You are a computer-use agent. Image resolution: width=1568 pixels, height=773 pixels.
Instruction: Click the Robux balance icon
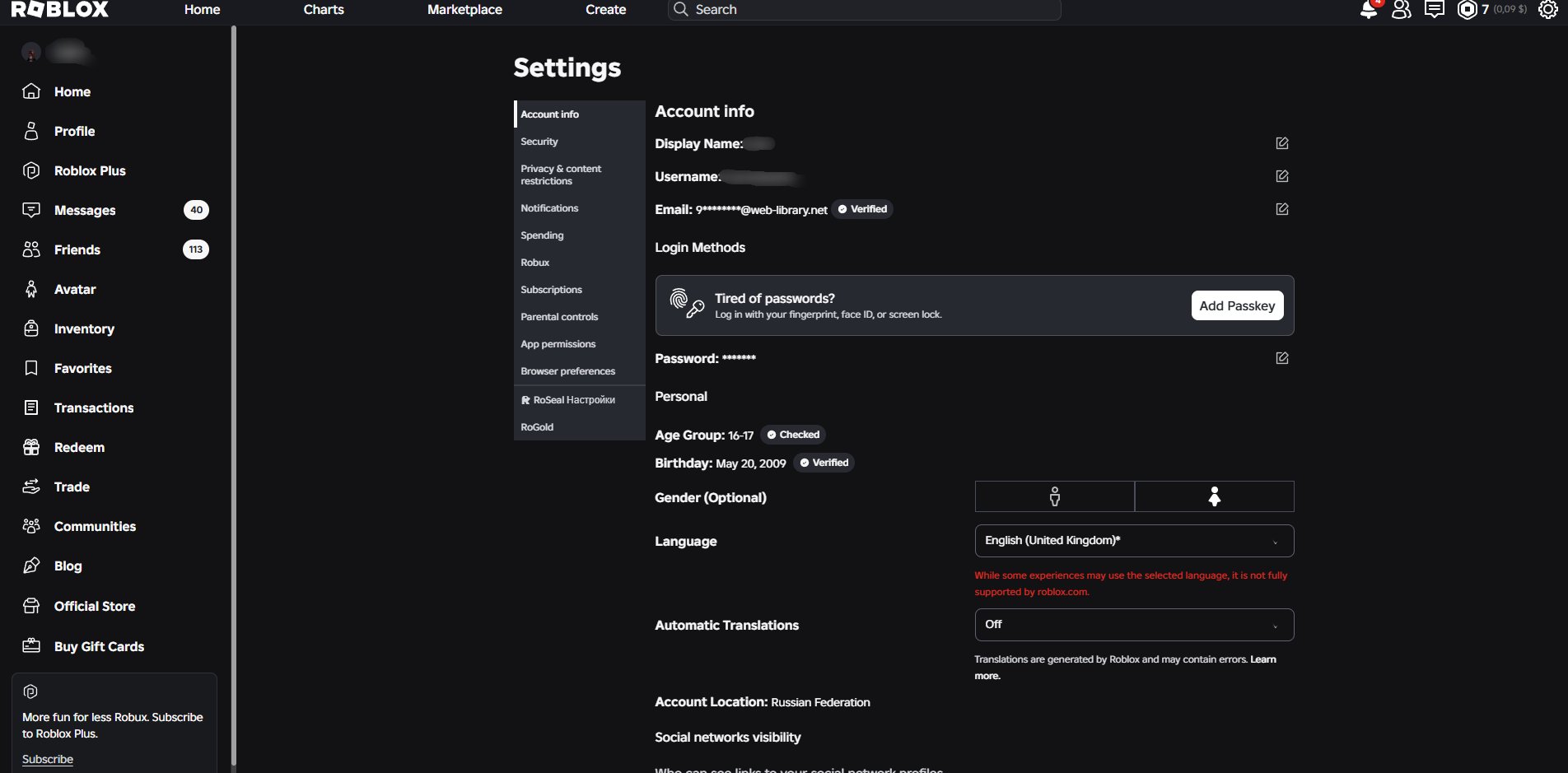[x=1468, y=10]
